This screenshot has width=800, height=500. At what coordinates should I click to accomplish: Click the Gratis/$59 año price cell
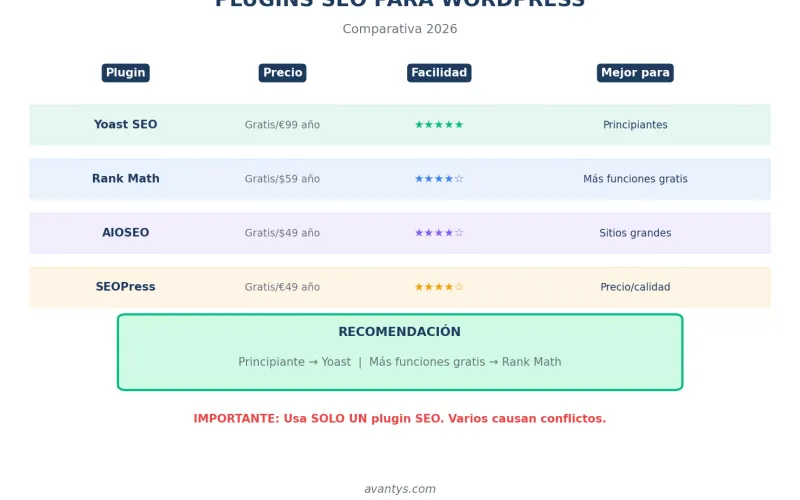(282, 179)
